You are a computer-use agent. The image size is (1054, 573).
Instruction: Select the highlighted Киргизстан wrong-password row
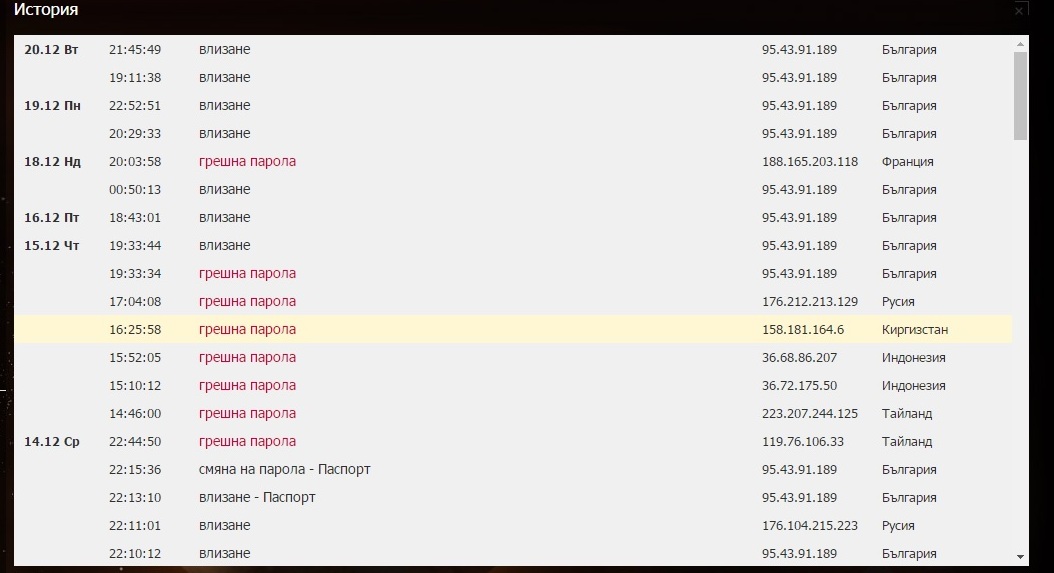513,330
